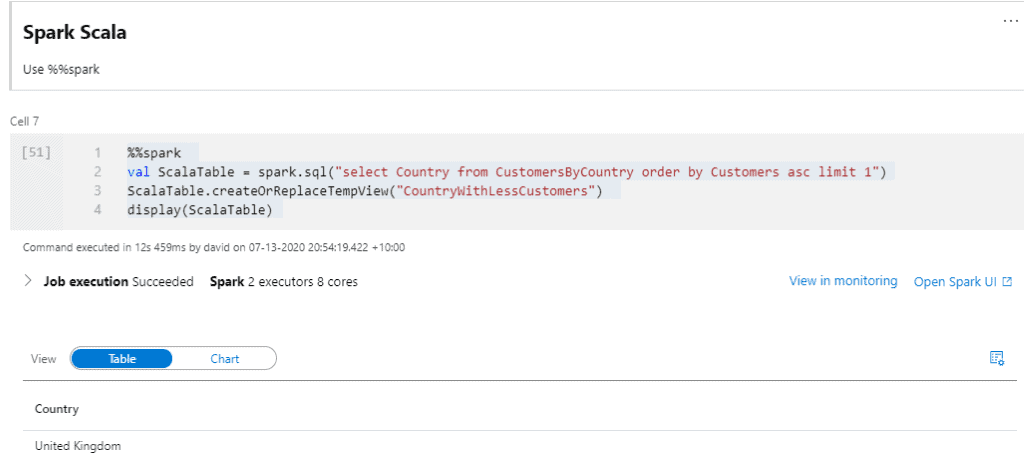Viewport: 1024px width, 476px height.
Task: Click the 'Use %%spark' markdown text
Action: pyautogui.click(x=61, y=69)
